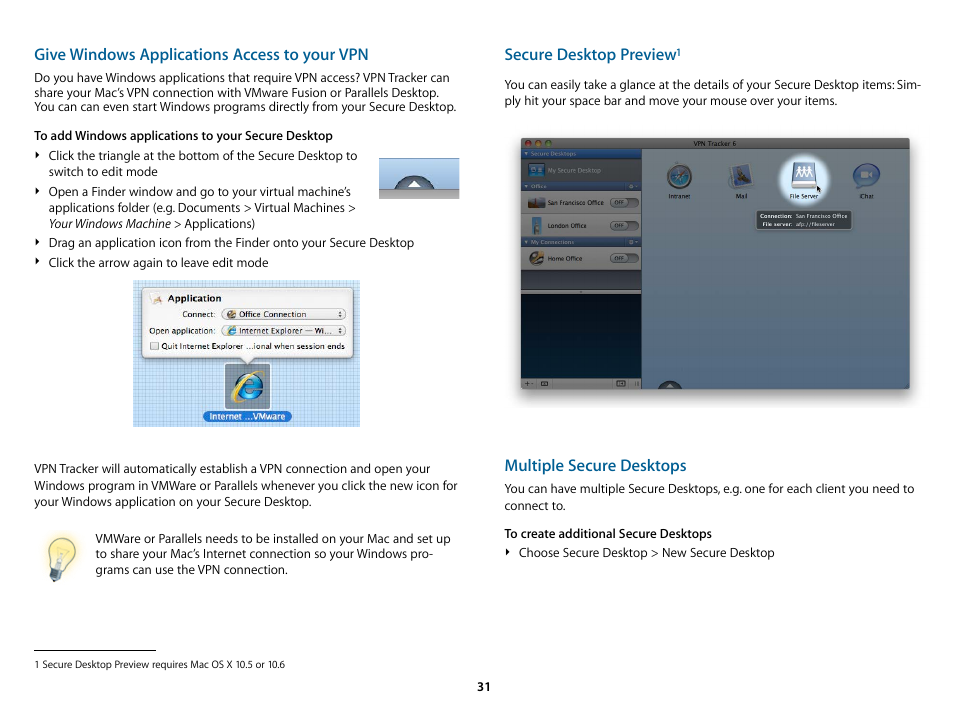Switch on the San Francisco Office connection

624,203
